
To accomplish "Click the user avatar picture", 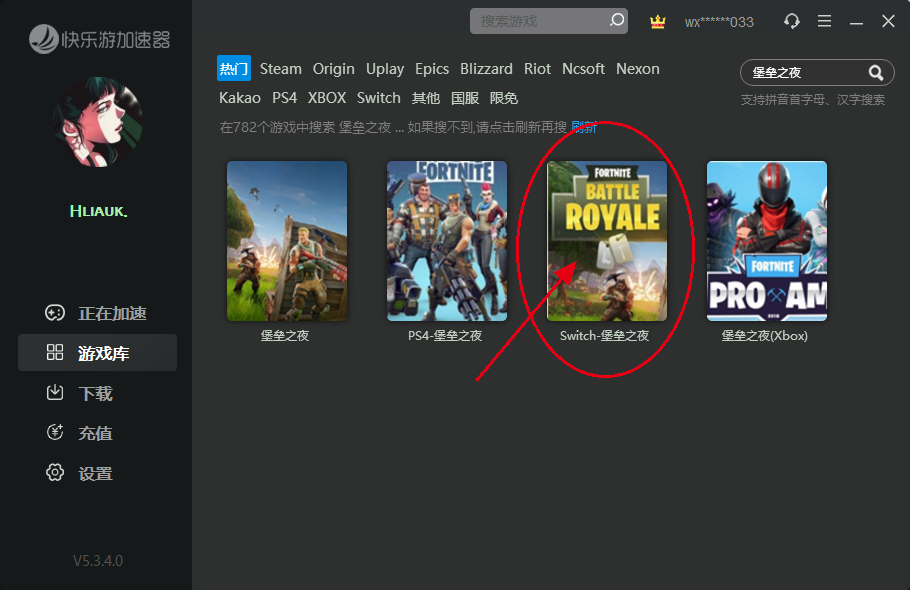I will pyautogui.click(x=99, y=122).
